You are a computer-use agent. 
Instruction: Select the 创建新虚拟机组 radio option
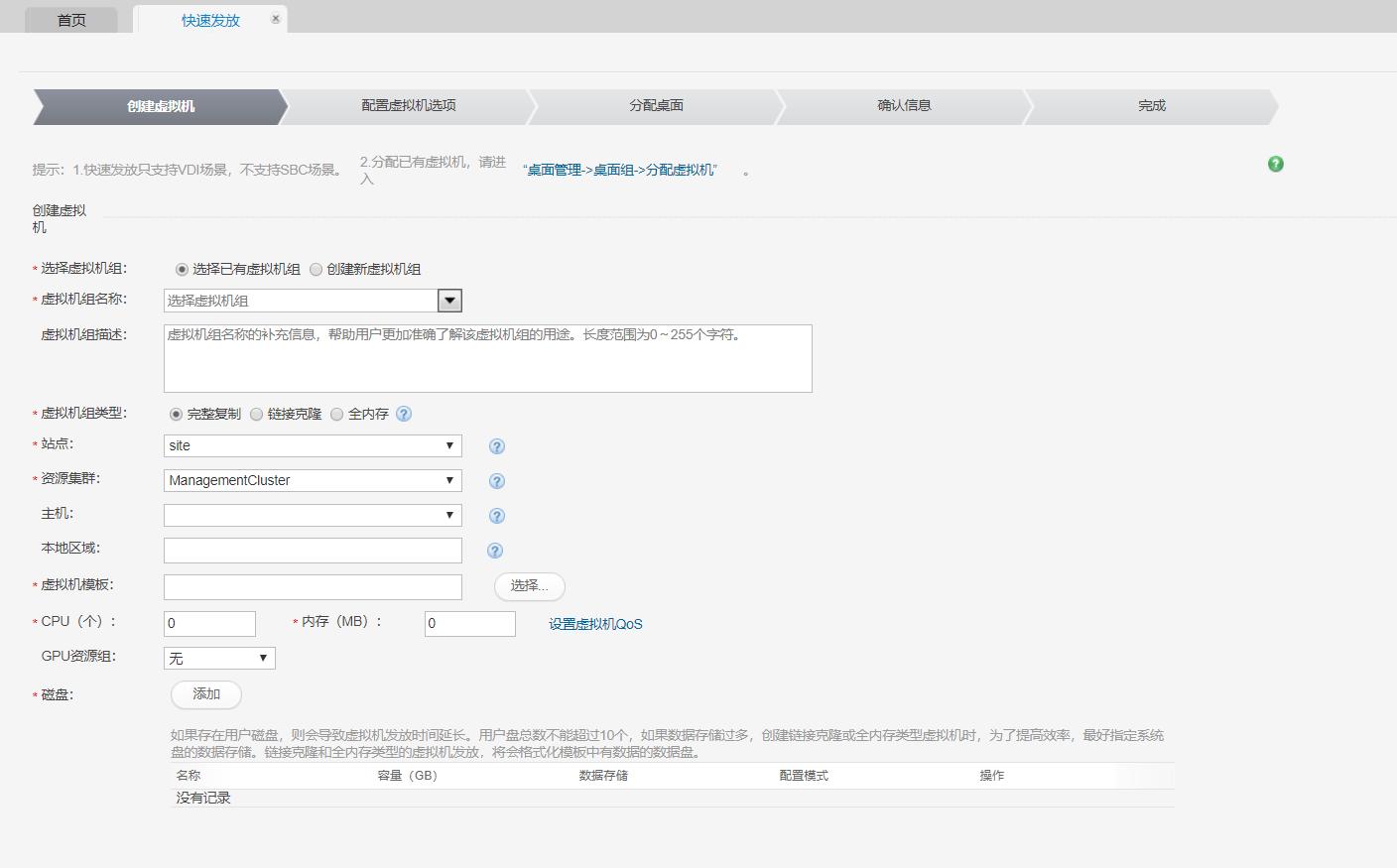pos(316,268)
